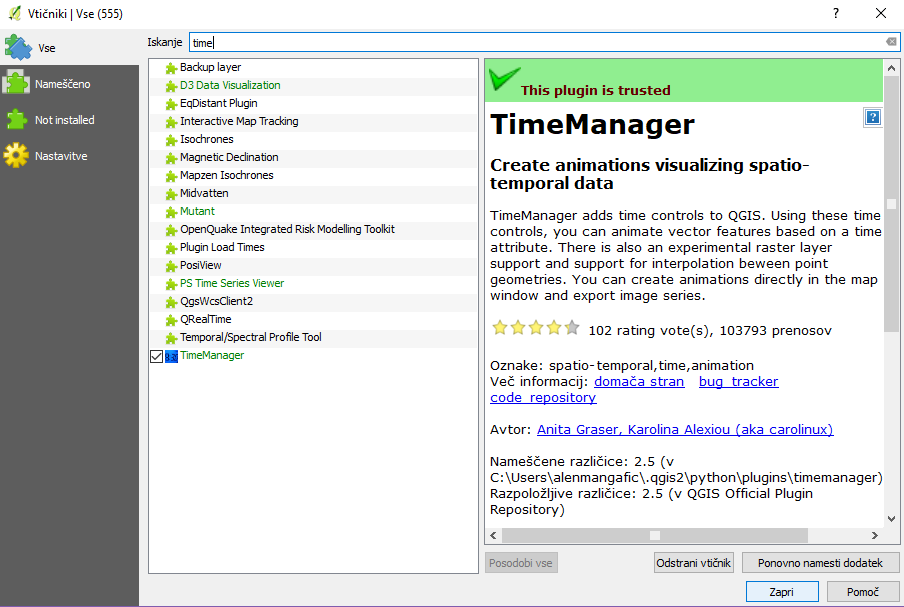Click the blue help icon beside TimeManager title

pos(873,118)
